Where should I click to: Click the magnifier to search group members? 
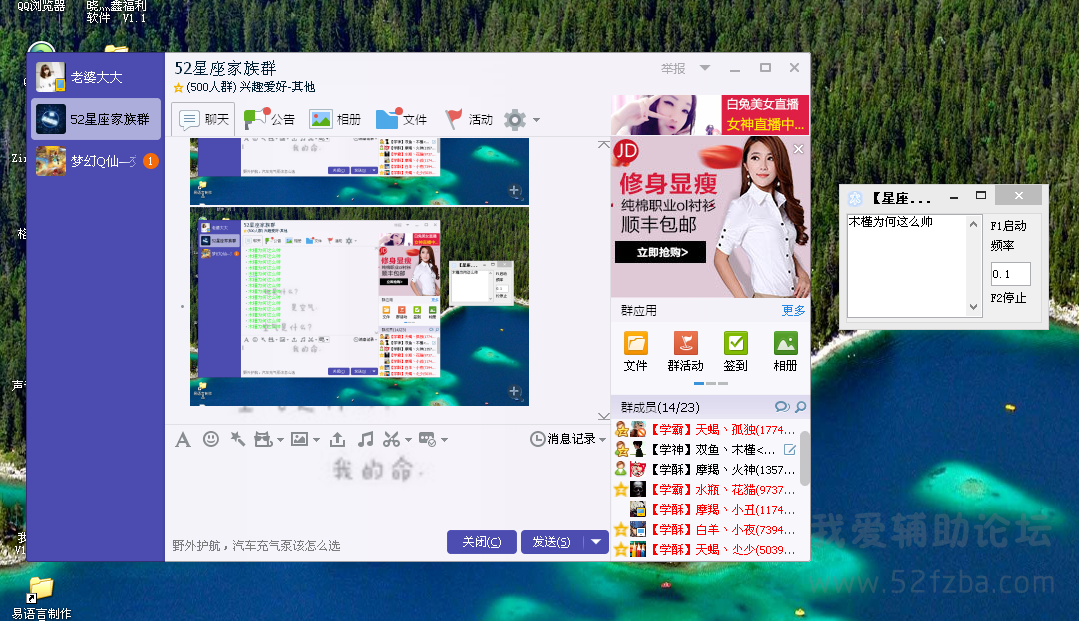[x=800, y=407]
